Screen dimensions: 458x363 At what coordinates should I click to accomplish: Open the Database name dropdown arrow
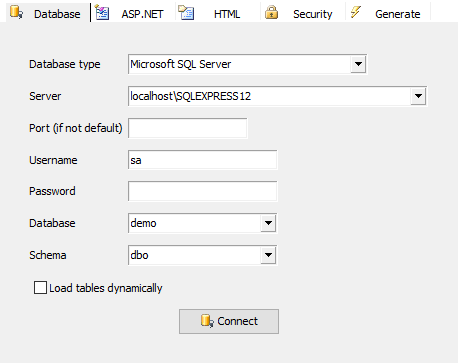click(x=268, y=223)
